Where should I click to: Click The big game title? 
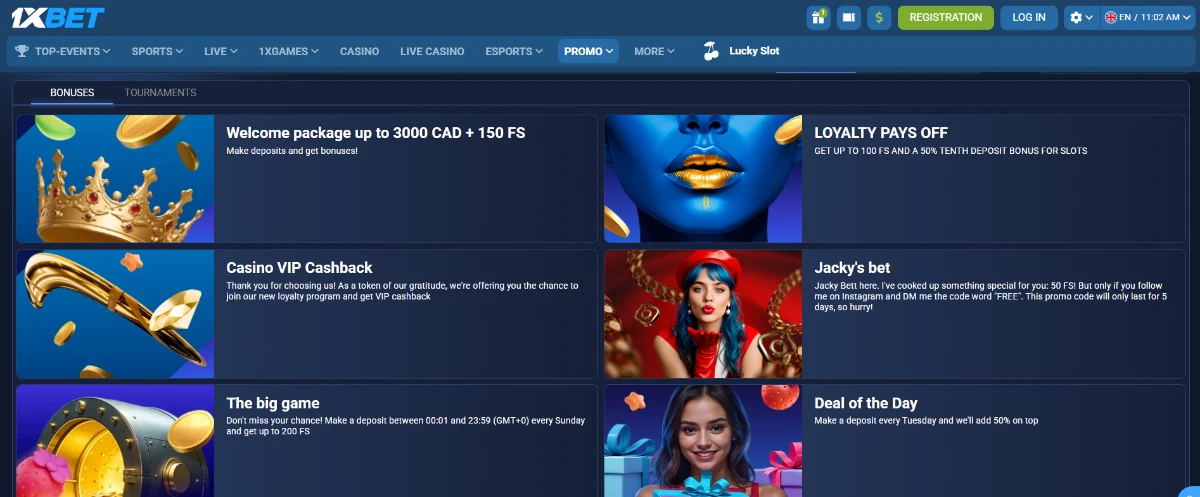(x=273, y=403)
